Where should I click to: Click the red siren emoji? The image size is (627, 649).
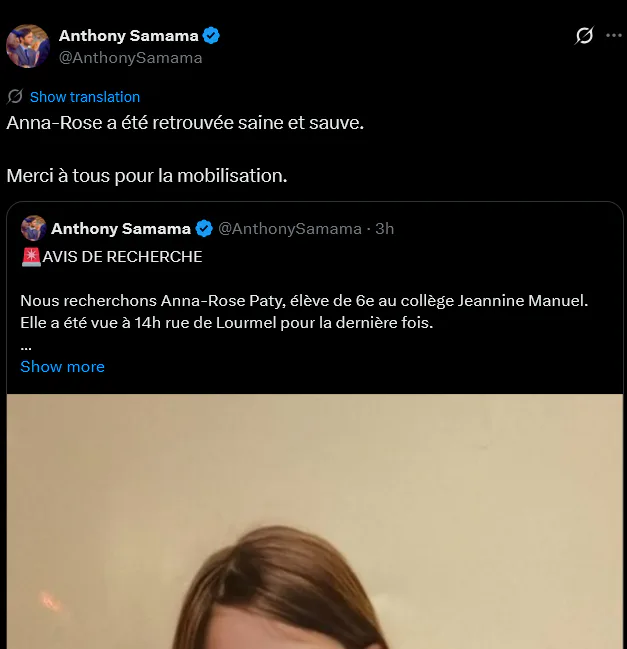click(x=31, y=257)
